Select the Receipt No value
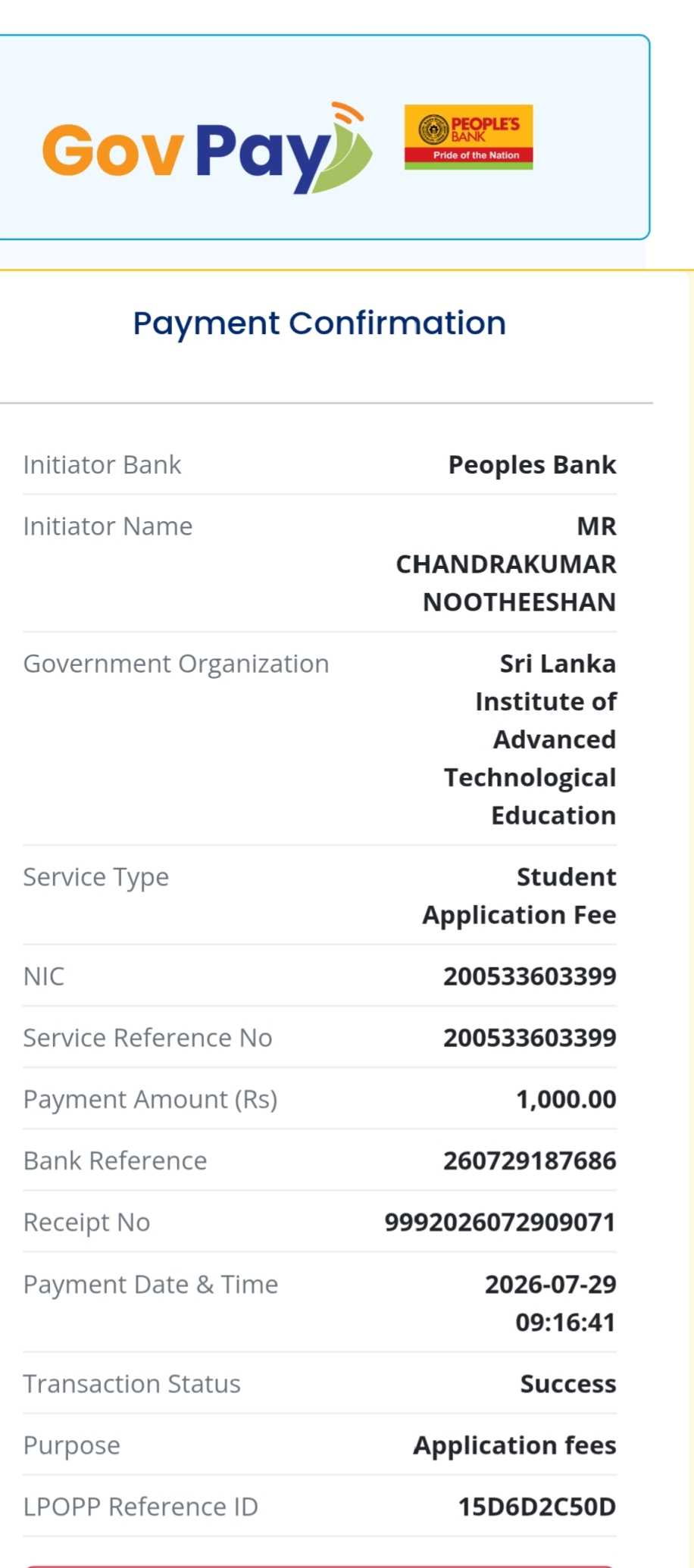 click(x=500, y=1222)
